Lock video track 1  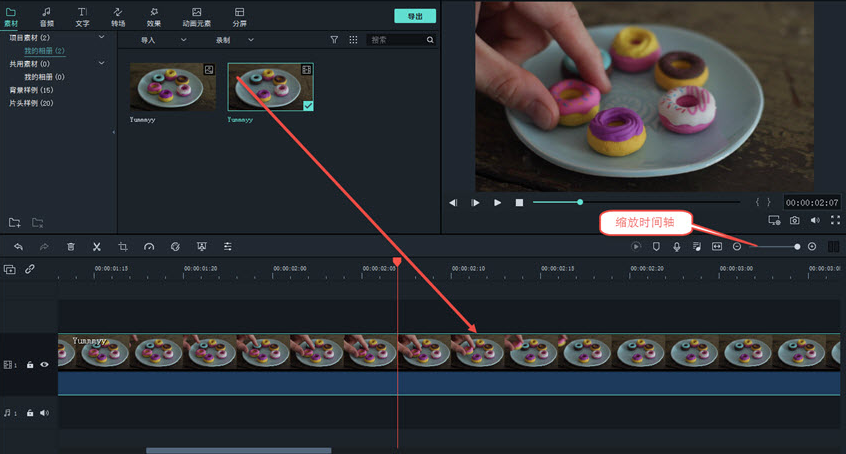[x=30, y=365]
